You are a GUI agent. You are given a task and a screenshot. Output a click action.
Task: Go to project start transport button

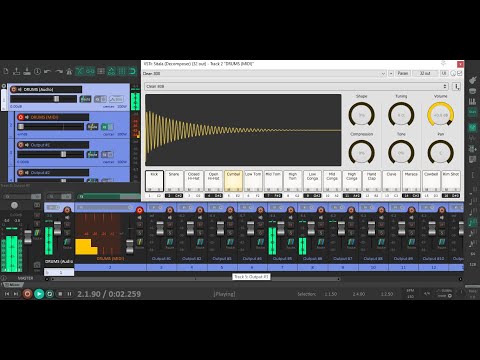(x=7, y=294)
